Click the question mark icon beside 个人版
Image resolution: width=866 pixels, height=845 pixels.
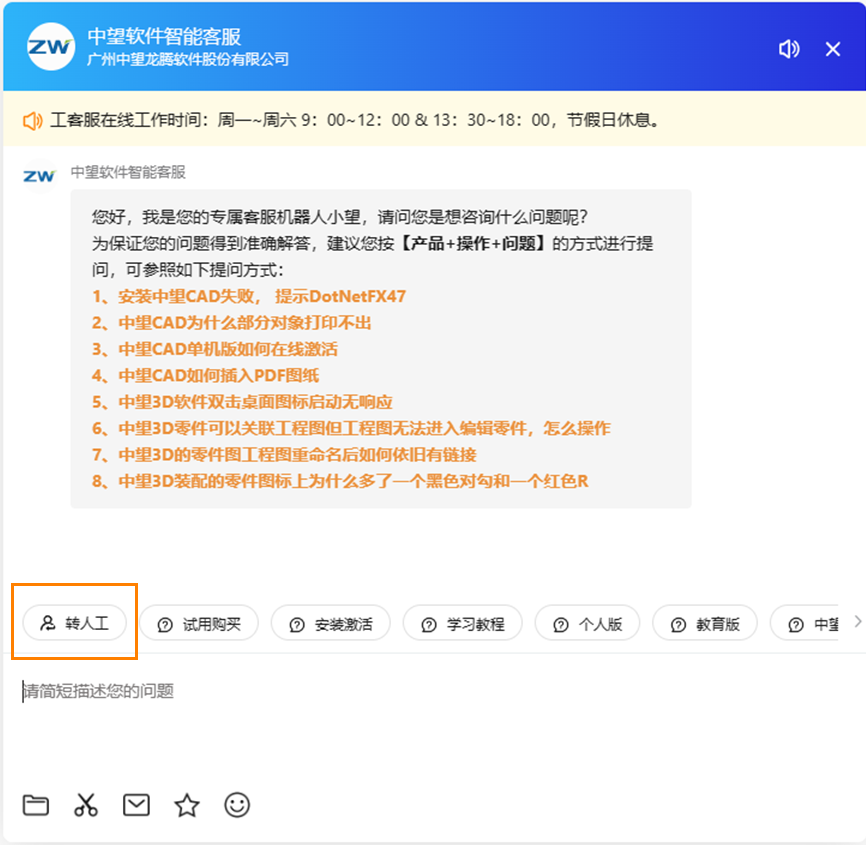point(561,625)
